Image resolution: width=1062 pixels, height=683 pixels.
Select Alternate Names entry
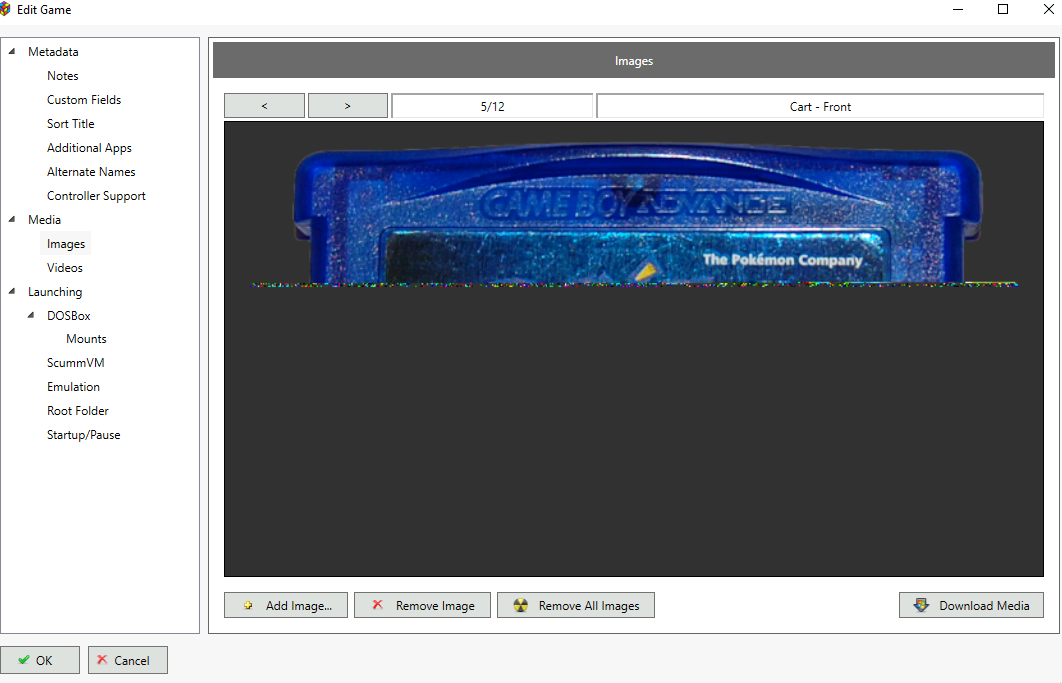click(x=91, y=172)
